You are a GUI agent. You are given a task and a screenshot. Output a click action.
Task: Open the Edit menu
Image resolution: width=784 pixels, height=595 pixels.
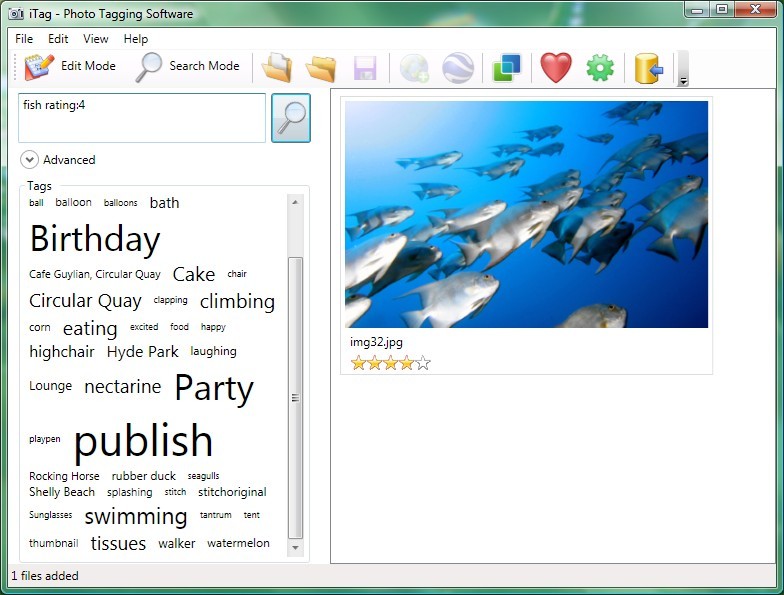point(58,39)
